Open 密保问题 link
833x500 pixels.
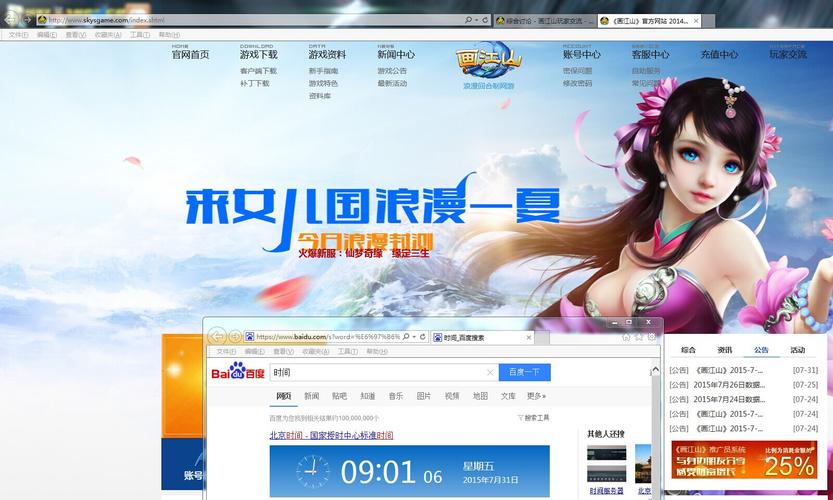point(577,71)
